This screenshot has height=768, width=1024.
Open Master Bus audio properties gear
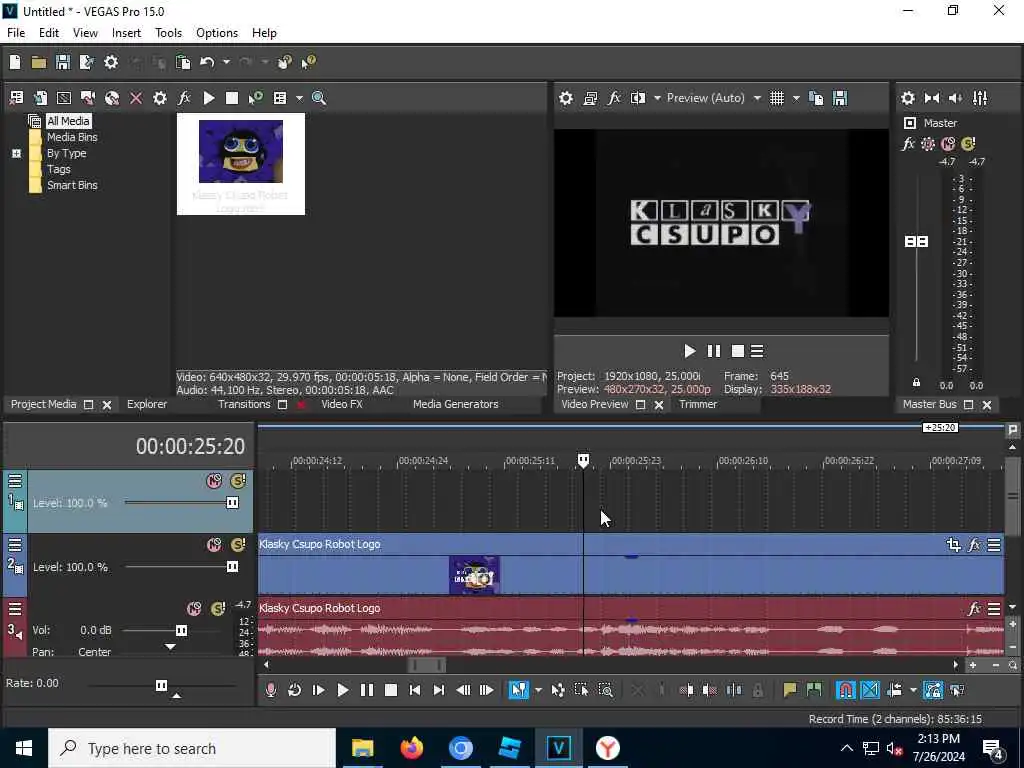(x=908, y=98)
